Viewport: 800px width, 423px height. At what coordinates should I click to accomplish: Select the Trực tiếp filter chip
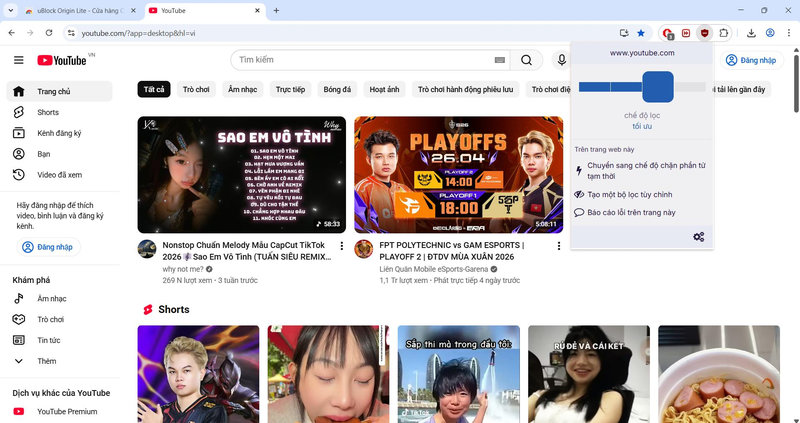click(290, 90)
